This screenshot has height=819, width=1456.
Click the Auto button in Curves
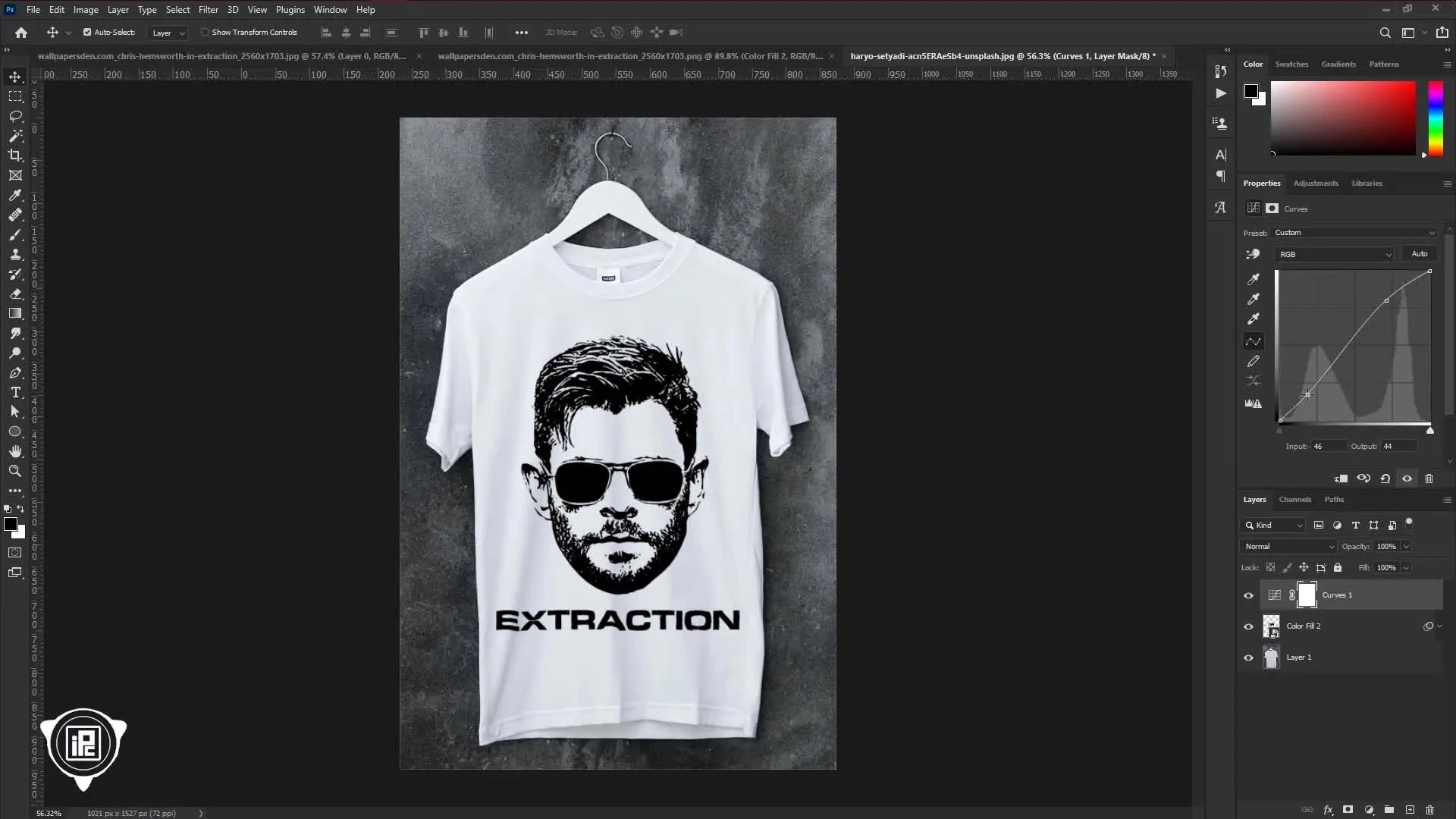[x=1418, y=254]
